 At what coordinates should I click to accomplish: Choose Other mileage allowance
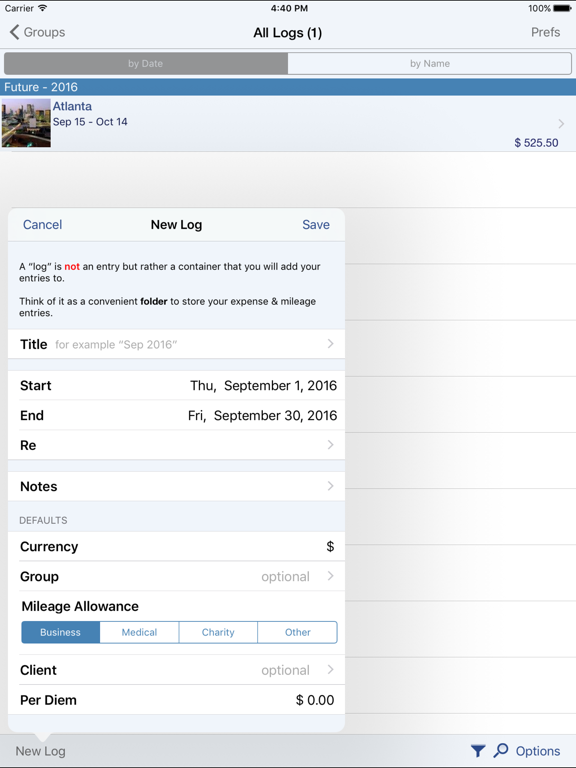[x=297, y=632]
